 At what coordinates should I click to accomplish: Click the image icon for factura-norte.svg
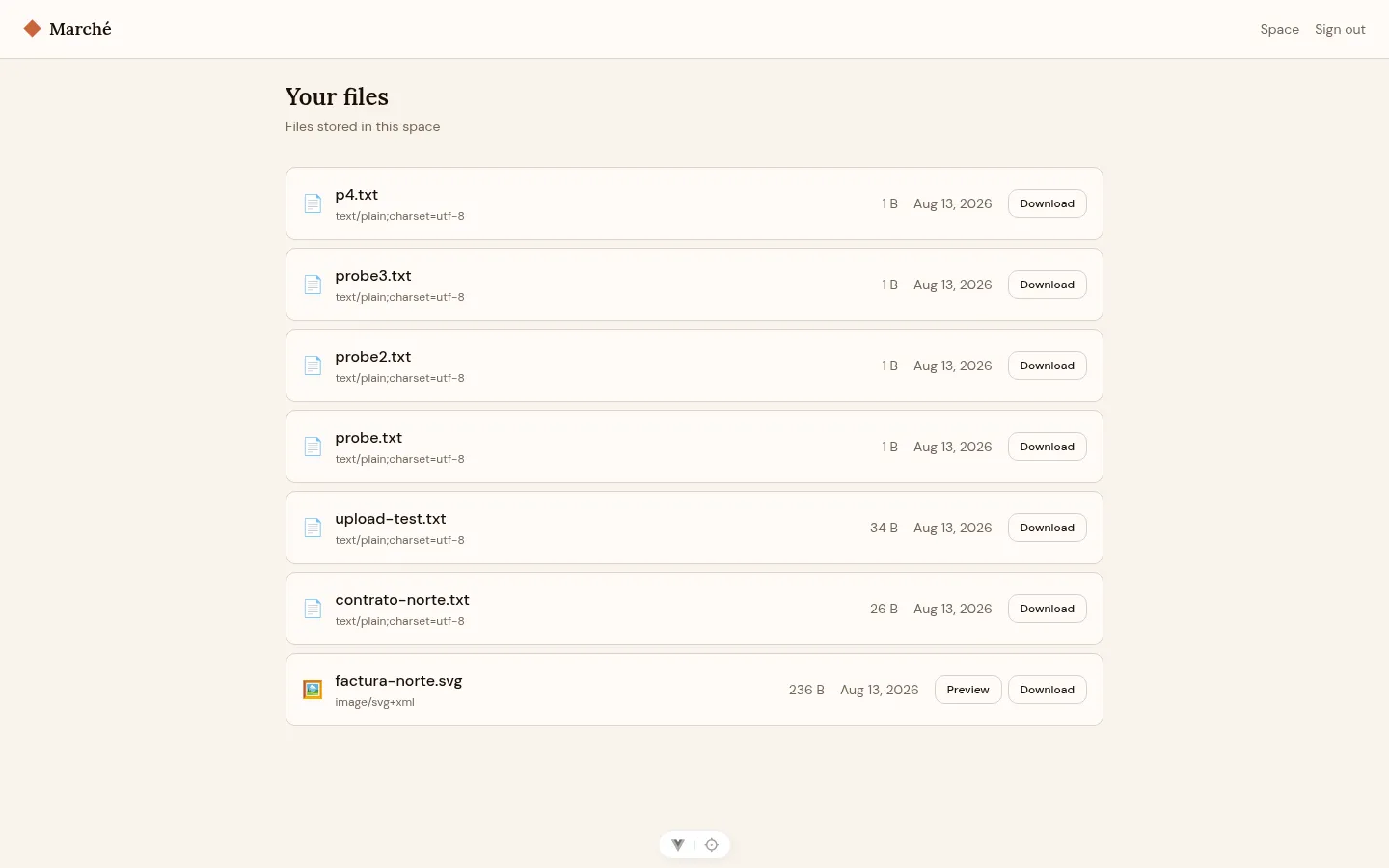click(313, 690)
